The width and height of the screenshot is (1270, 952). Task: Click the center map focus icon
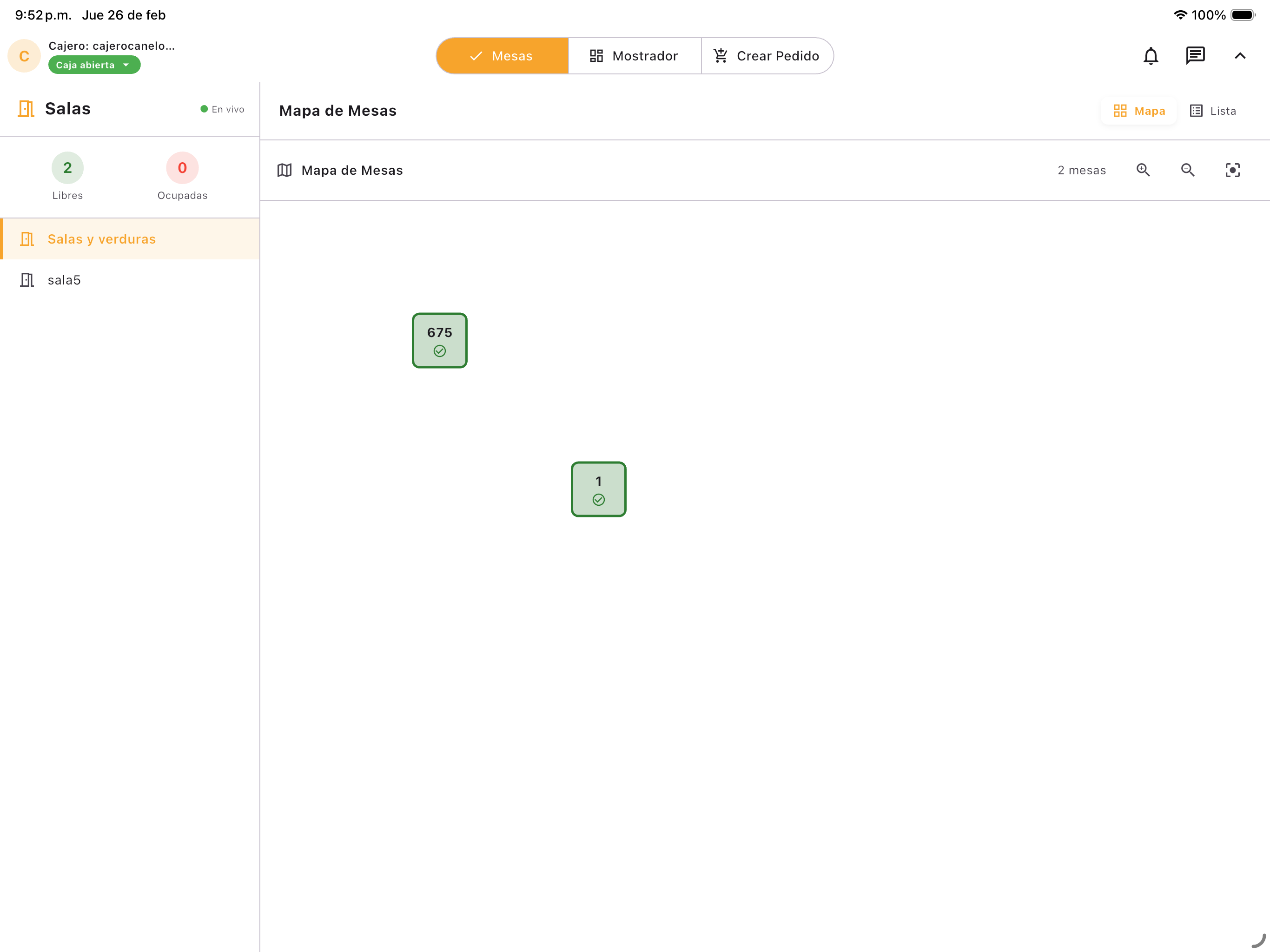[1232, 170]
